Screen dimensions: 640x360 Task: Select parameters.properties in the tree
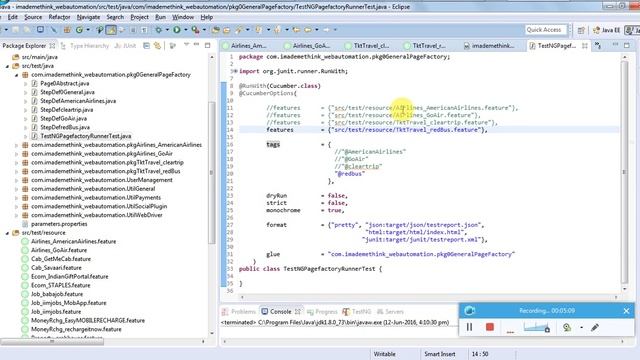coord(59,224)
